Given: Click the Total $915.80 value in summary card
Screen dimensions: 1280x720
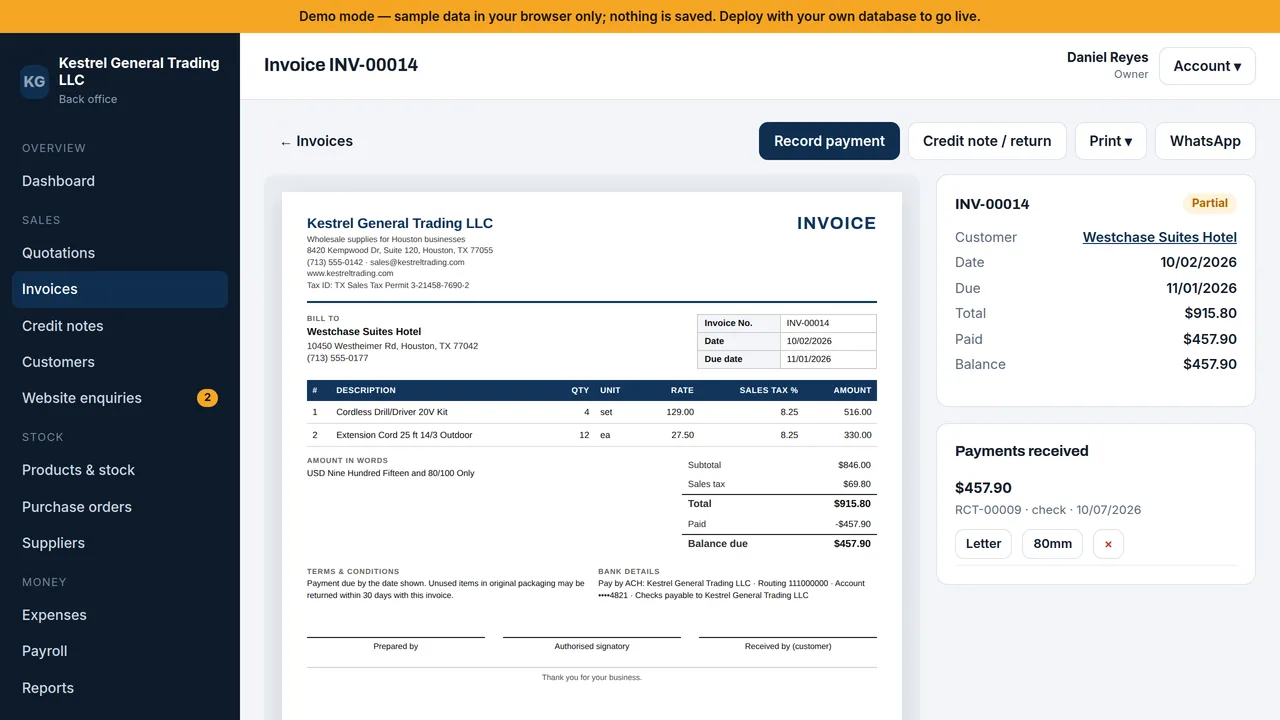Looking at the screenshot, I should pyautogui.click(x=1210, y=313).
